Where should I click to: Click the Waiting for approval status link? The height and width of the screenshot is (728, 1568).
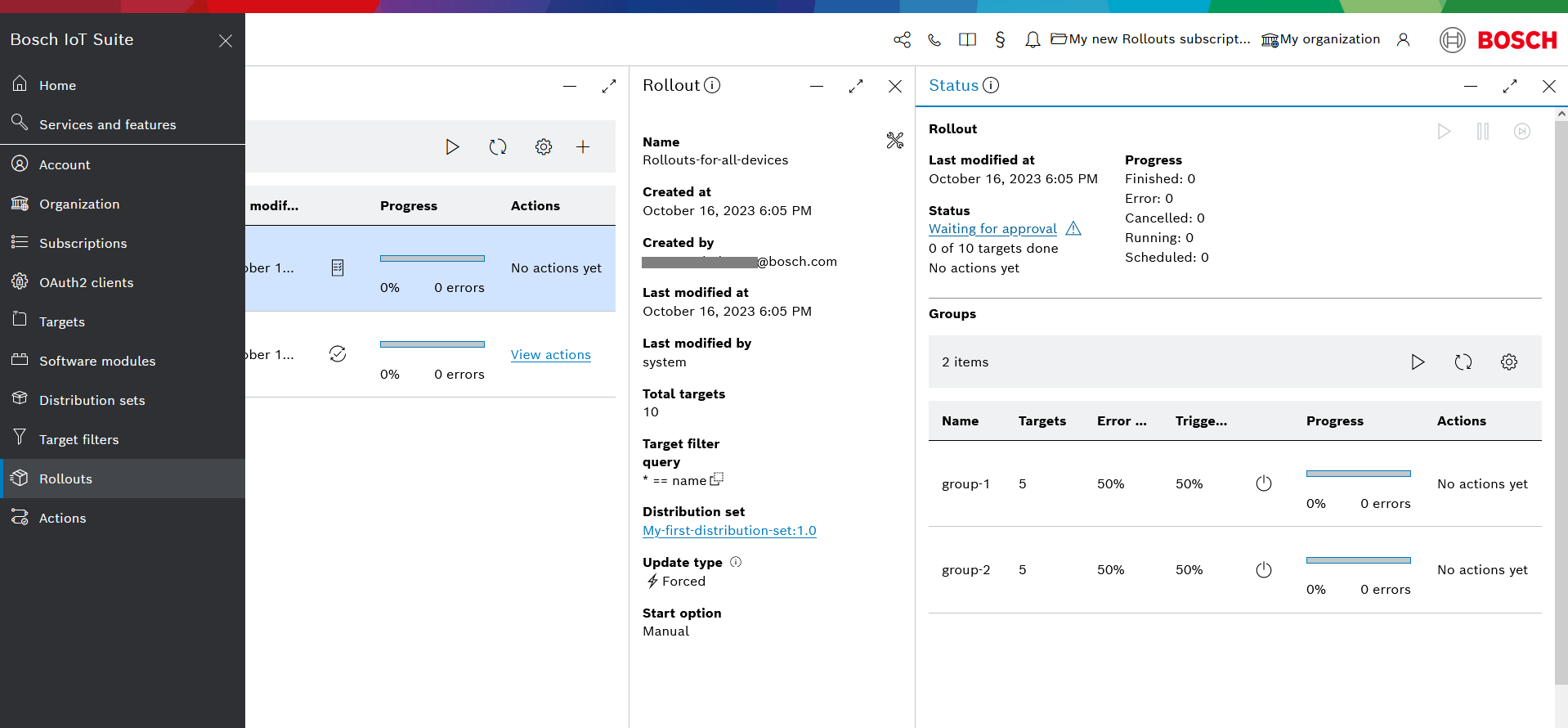click(x=992, y=229)
